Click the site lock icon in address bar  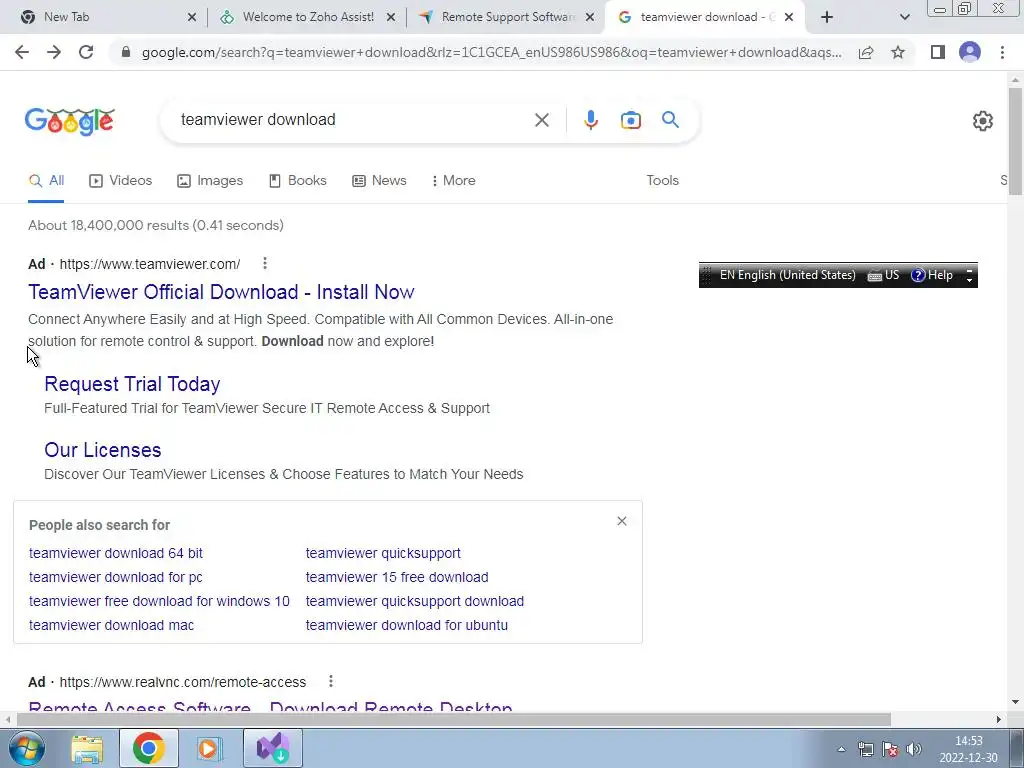pos(126,52)
